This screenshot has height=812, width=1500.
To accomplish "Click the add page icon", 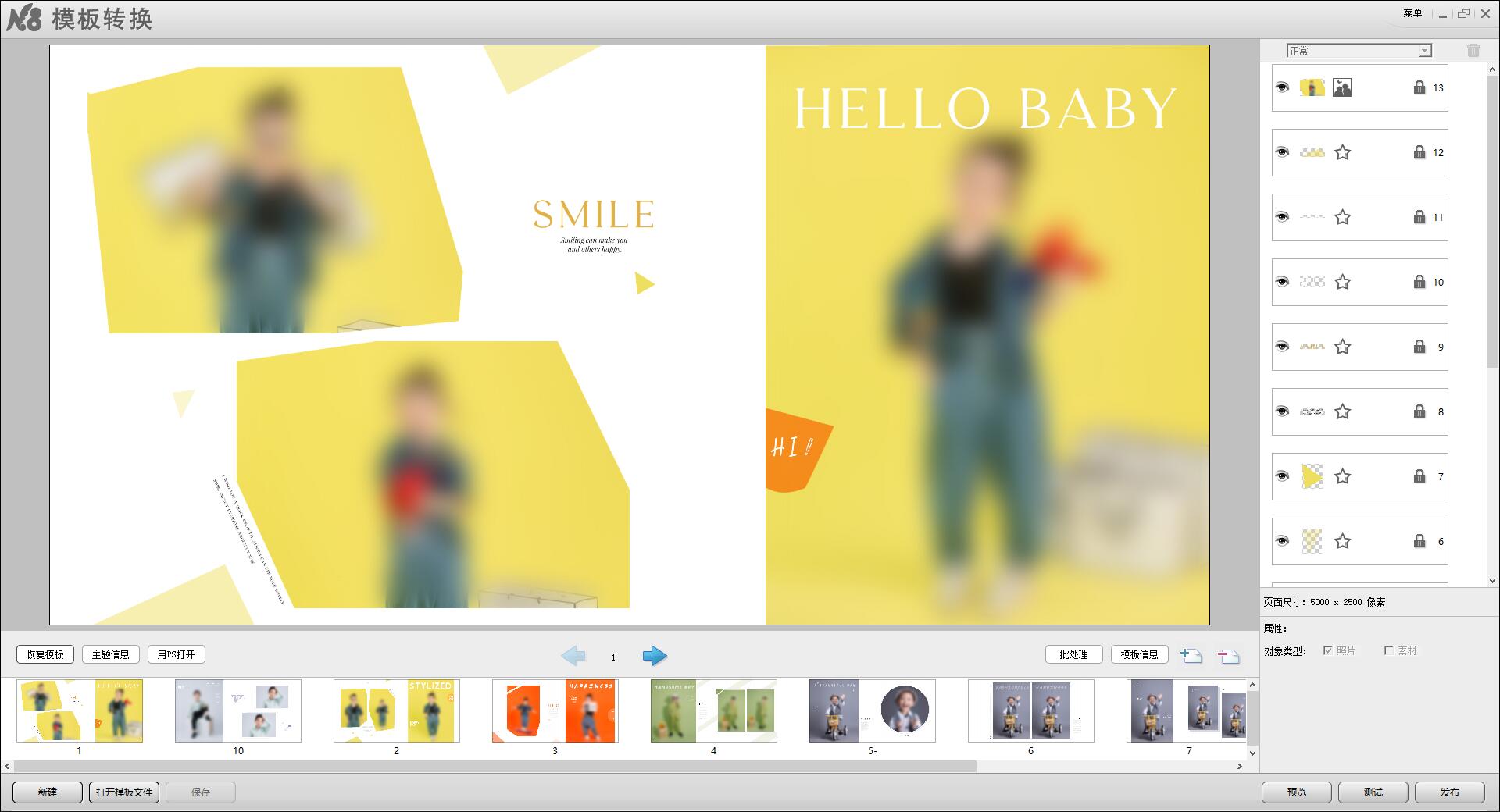I will click(1191, 656).
